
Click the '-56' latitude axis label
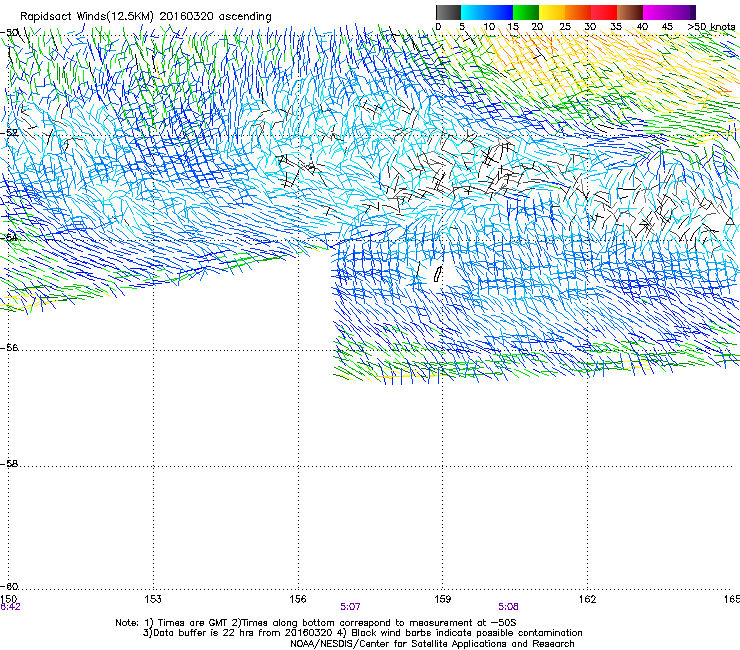coord(9,348)
